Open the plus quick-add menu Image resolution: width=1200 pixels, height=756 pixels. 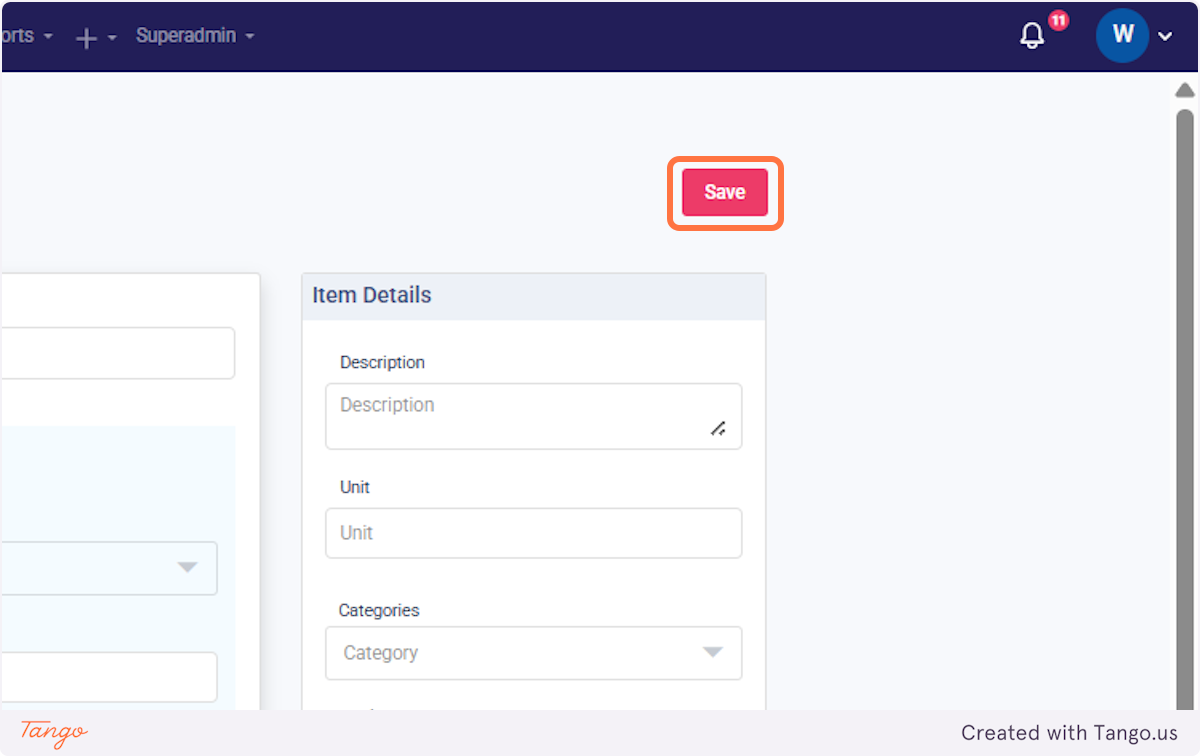pos(96,37)
